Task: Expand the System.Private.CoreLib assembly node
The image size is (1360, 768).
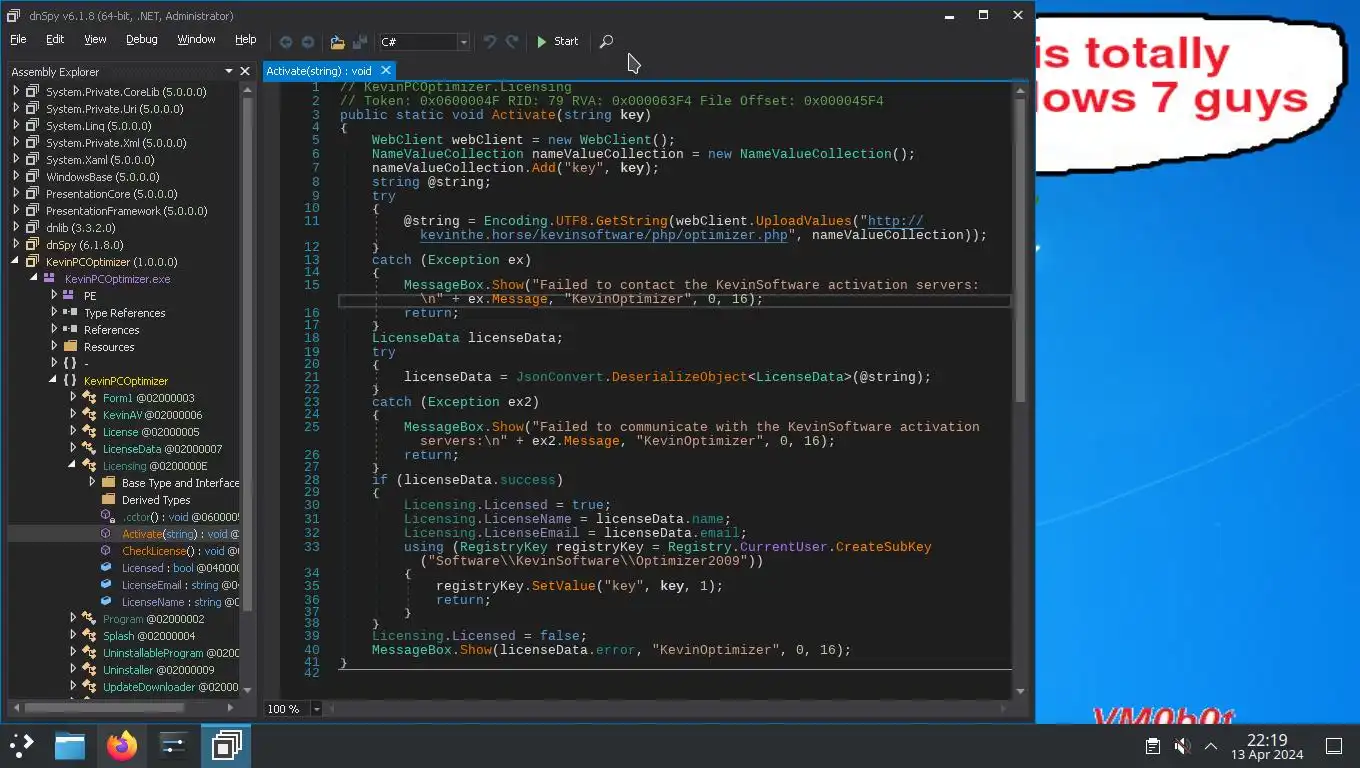Action: [x=16, y=92]
